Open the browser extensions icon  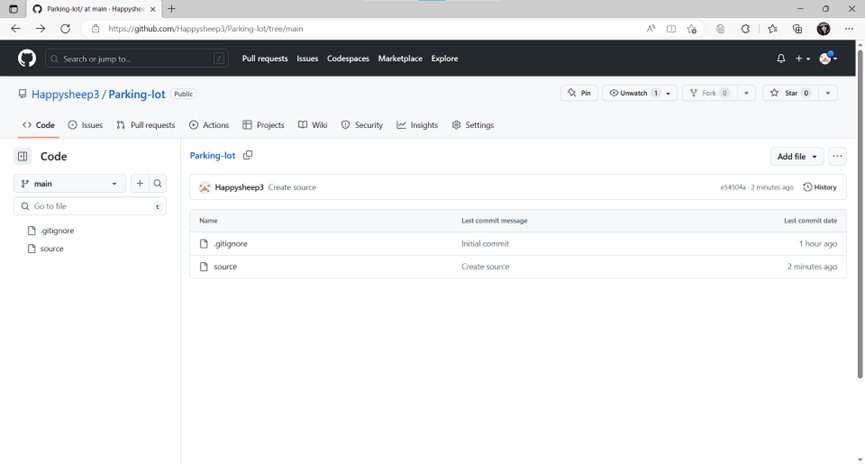click(745, 29)
